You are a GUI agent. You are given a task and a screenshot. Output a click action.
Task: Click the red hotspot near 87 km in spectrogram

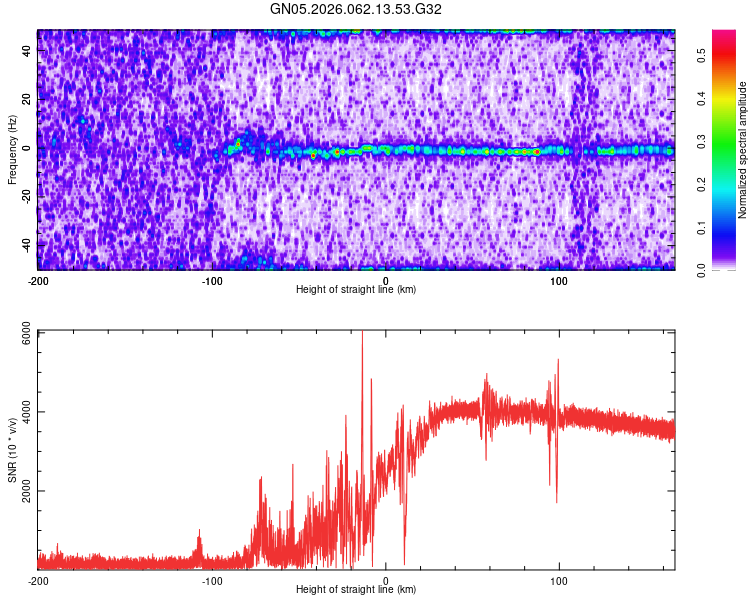(x=537, y=152)
